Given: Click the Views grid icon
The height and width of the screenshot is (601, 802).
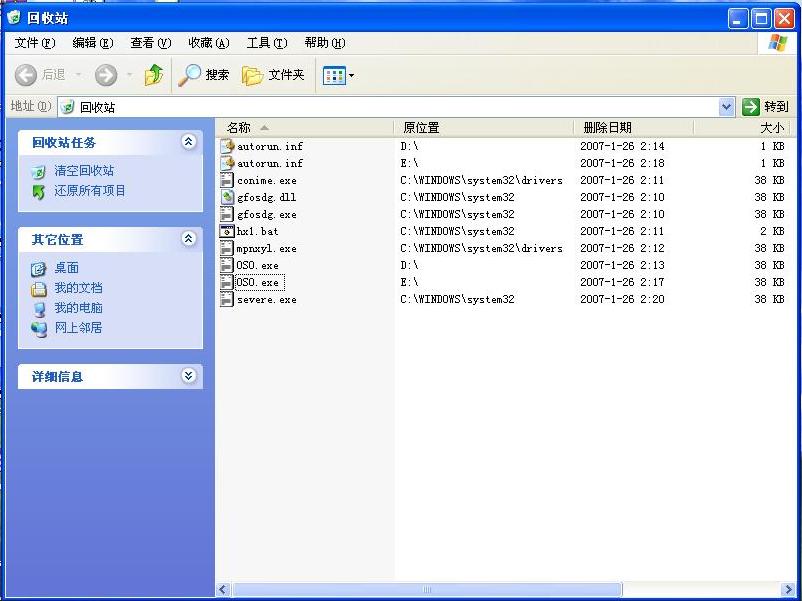Looking at the screenshot, I should 334,76.
